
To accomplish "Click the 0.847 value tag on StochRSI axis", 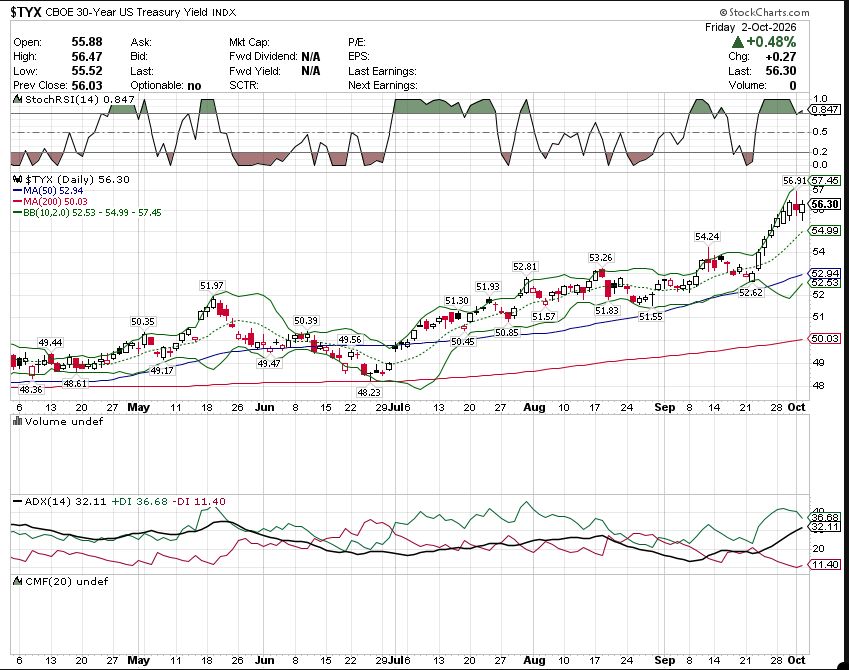I will [825, 109].
